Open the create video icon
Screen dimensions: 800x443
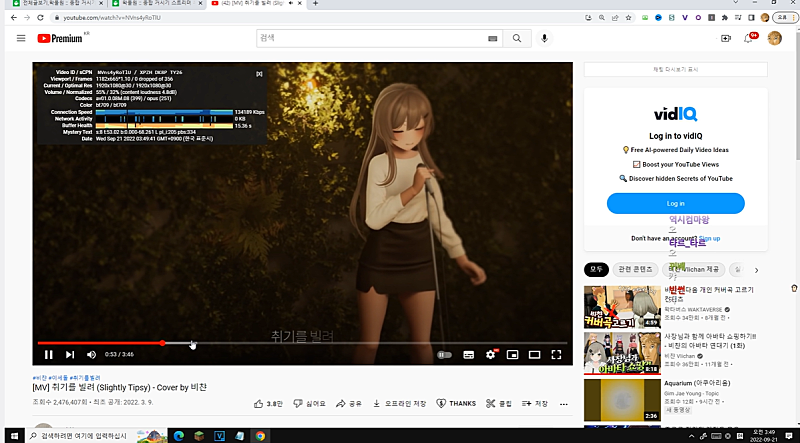pyautogui.click(x=726, y=38)
